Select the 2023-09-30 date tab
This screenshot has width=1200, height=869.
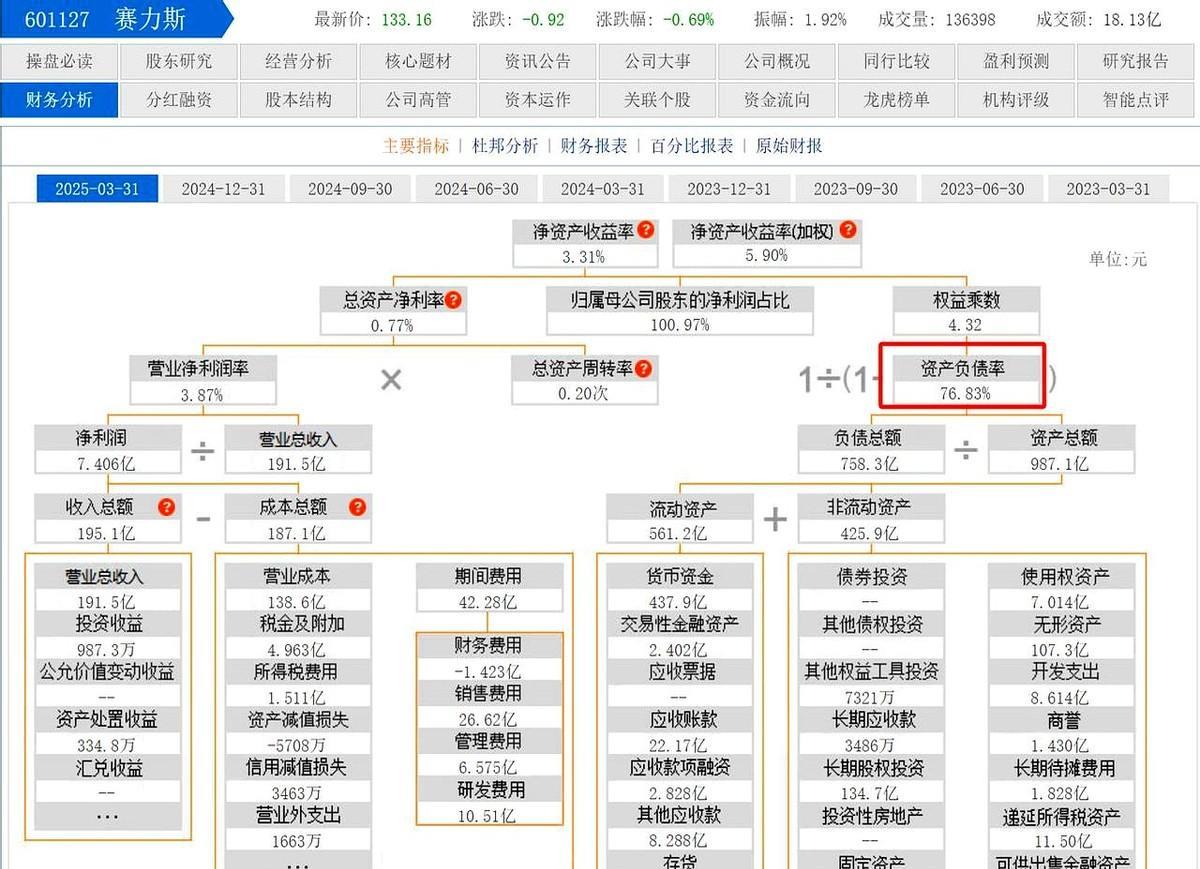pos(856,189)
